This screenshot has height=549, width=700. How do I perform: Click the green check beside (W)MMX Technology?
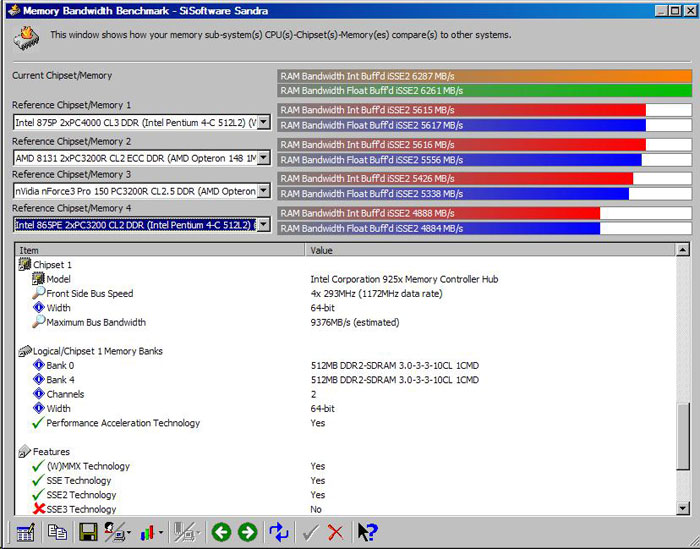click(38, 466)
